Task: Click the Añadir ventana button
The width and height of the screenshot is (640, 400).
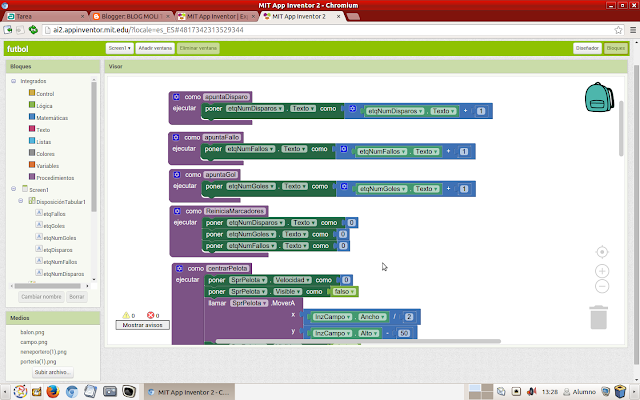Action: click(155, 48)
